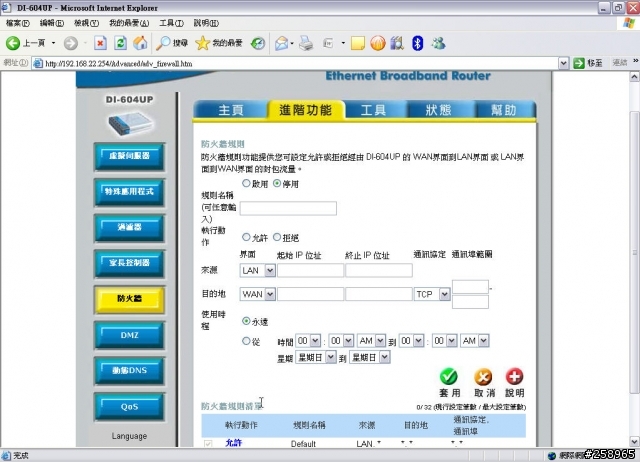Open the File (檔案) menu

pyautogui.click(x=18, y=23)
